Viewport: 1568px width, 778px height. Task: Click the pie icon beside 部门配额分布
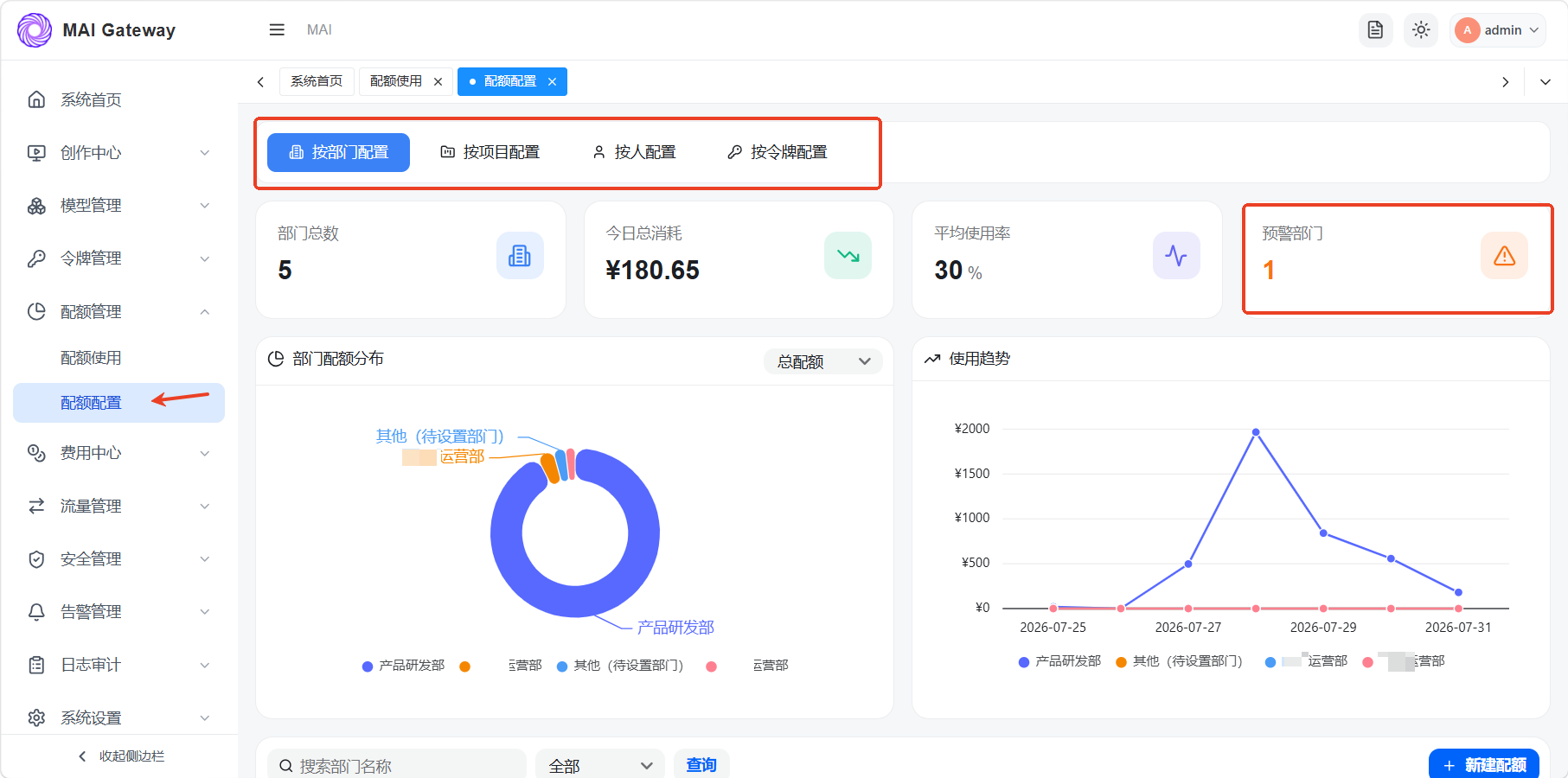coord(276,359)
